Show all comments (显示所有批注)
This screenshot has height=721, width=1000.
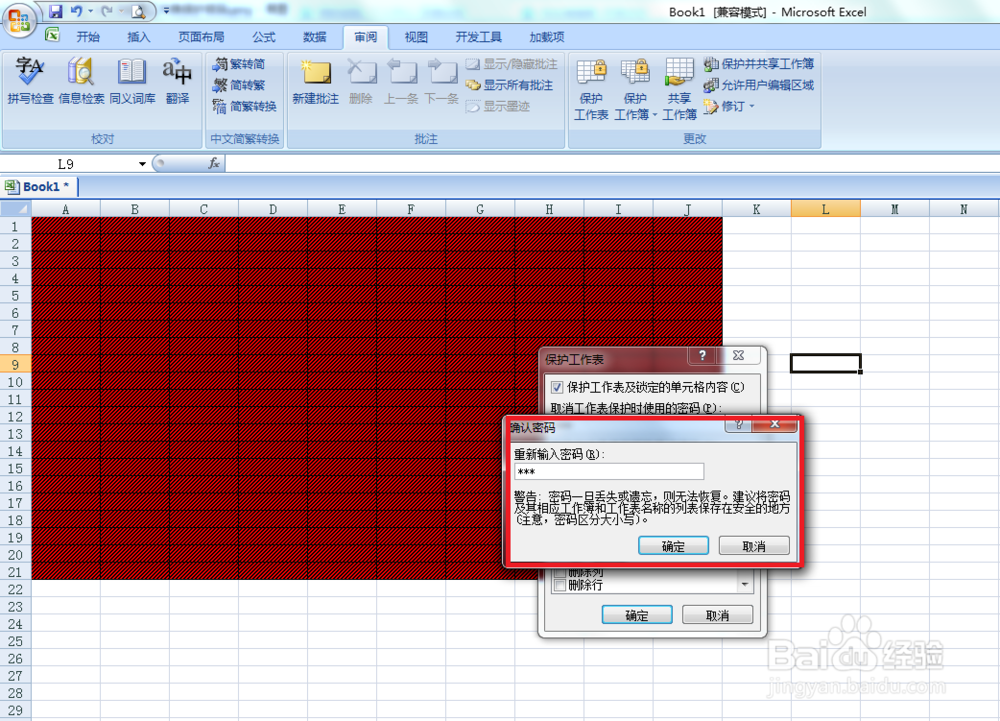510,85
